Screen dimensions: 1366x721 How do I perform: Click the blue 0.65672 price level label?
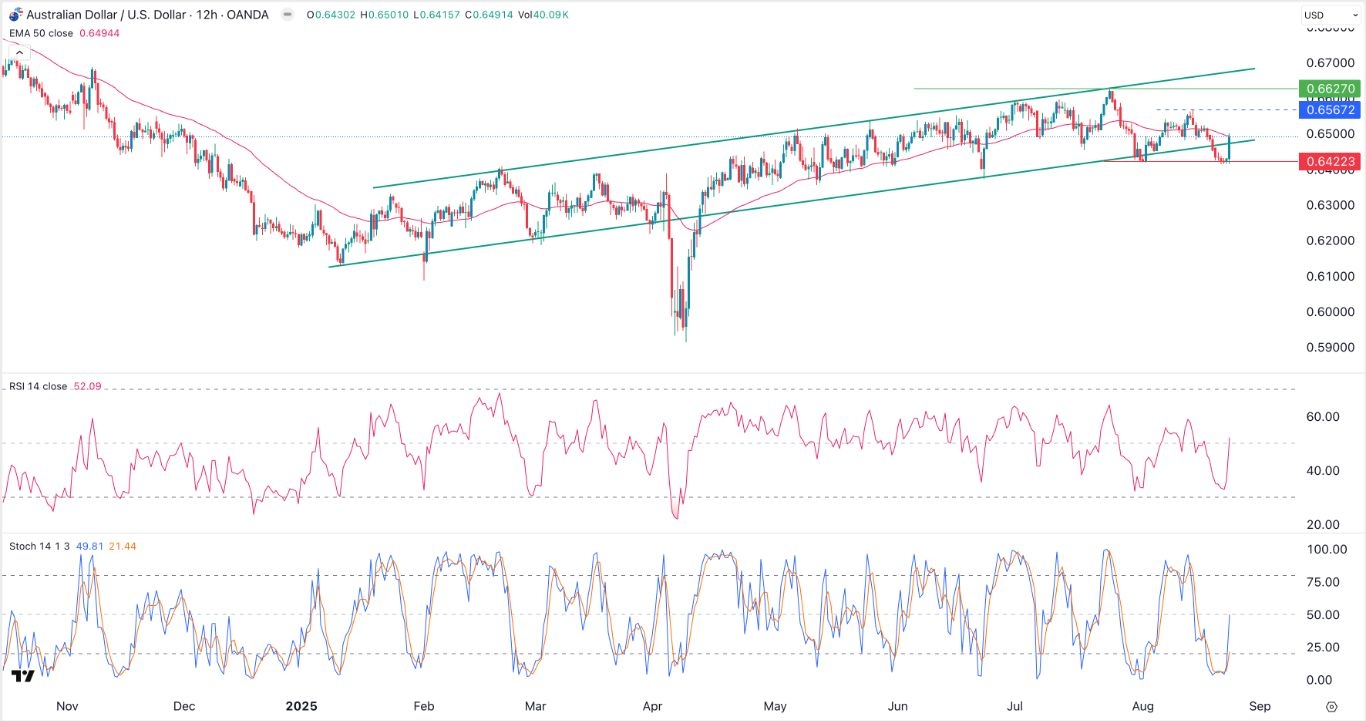point(1331,110)
